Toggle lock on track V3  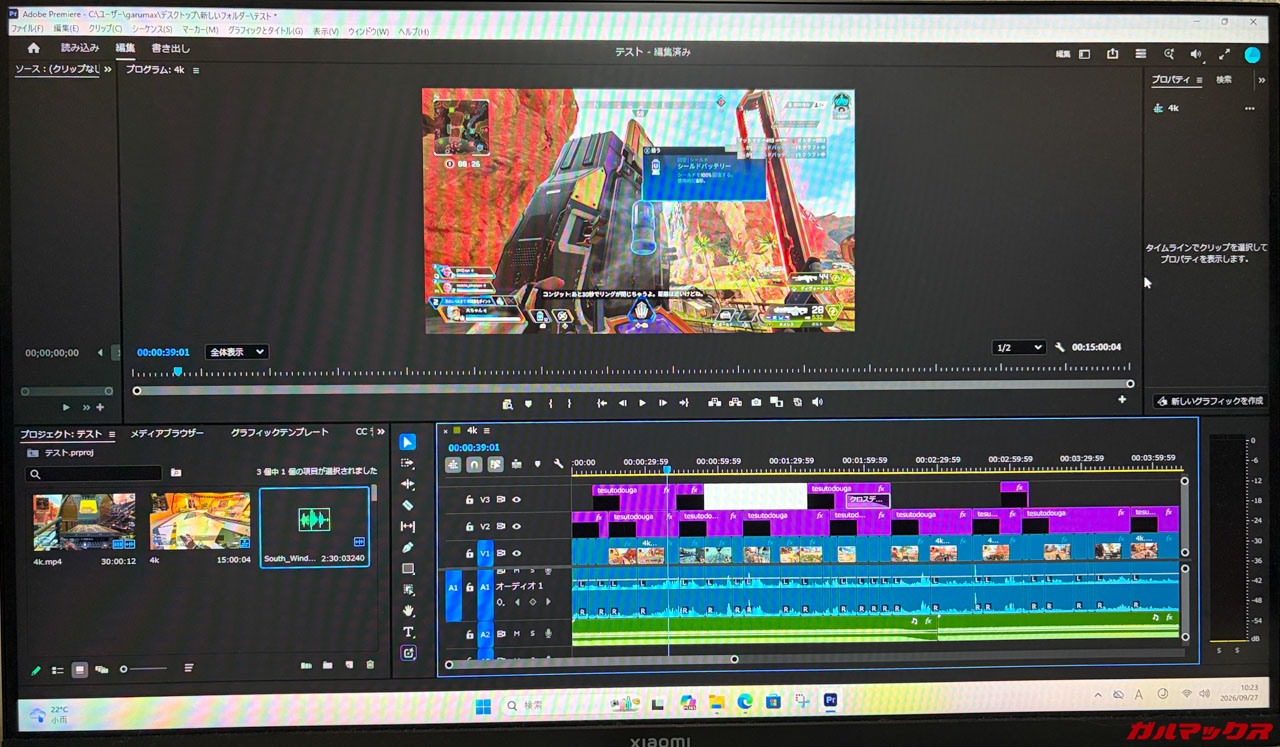469,499
